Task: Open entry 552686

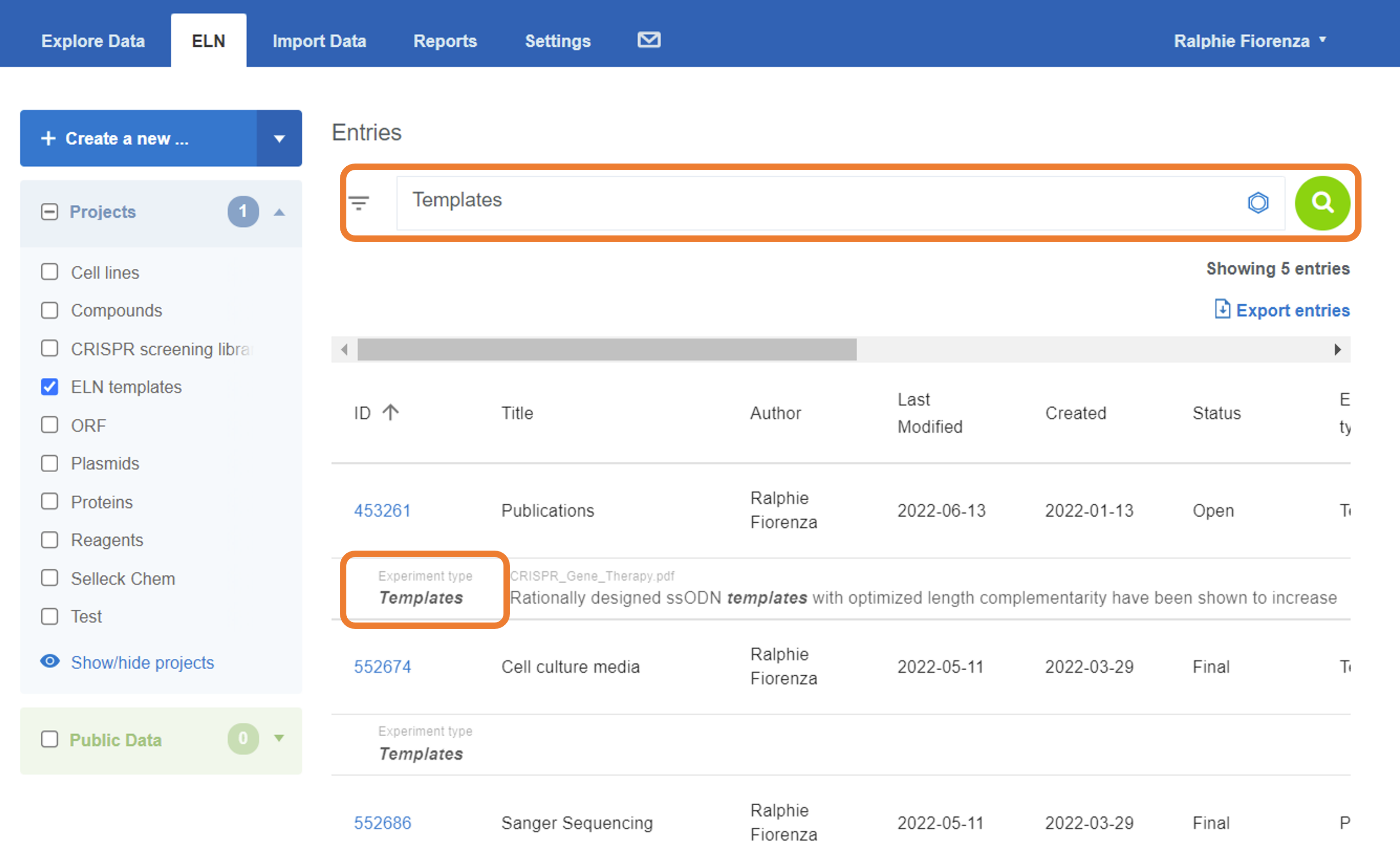Action: coord(383,823)
